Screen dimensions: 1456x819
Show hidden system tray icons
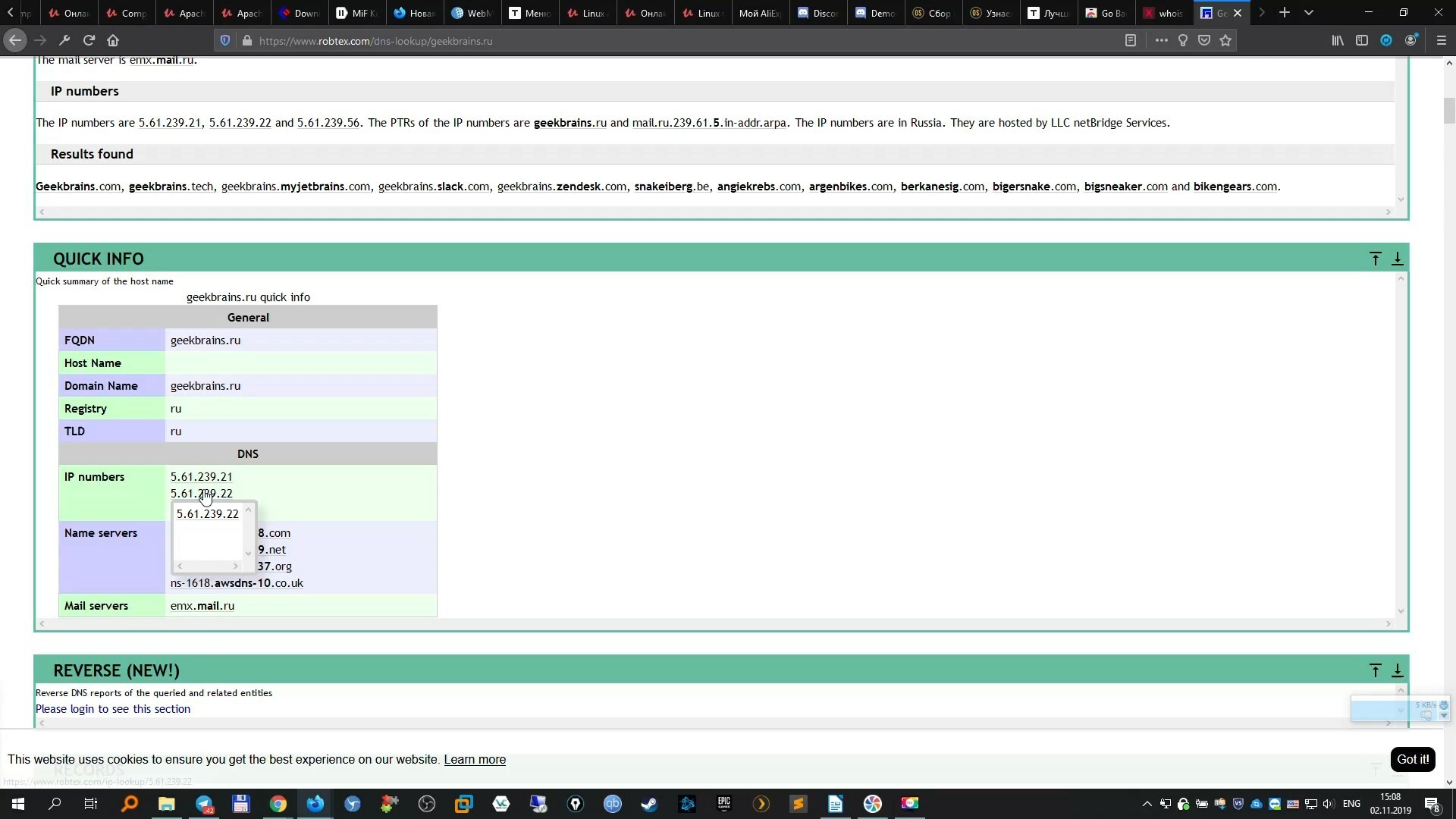[x=1147, y=804]
